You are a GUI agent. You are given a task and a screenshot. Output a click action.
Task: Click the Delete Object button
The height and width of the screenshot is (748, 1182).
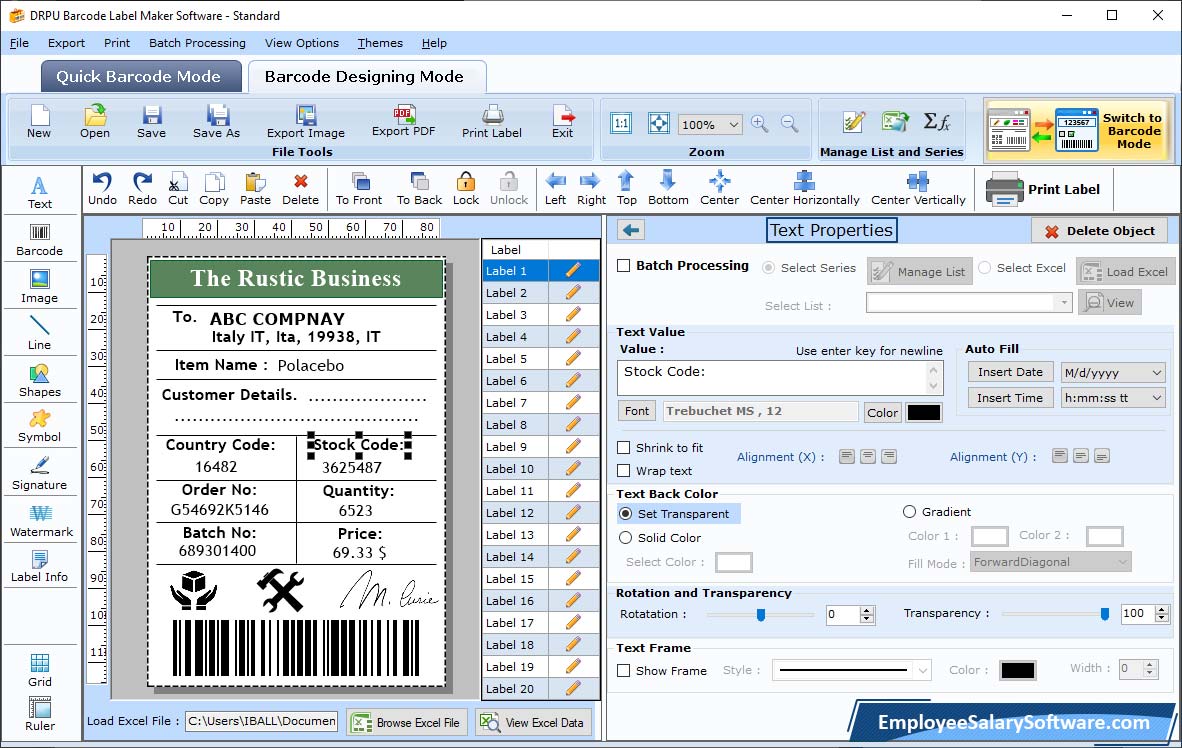click(x=1099, y=231)
